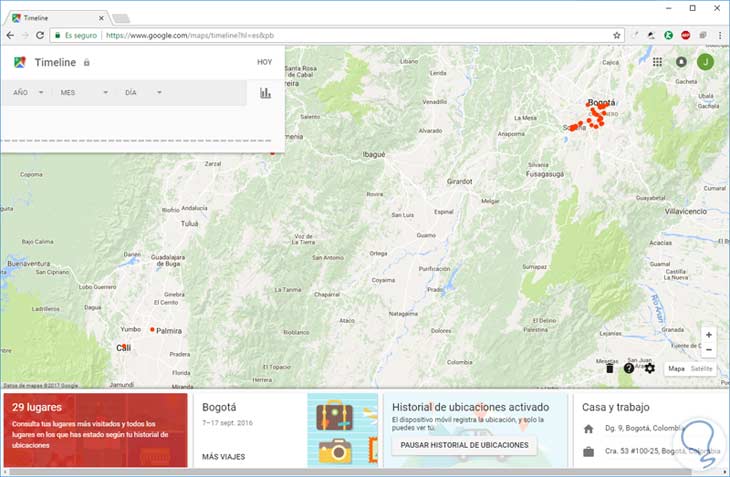Screen dimensions: 730x477
Task: Open Chrome three-dot menu
Action: point(720,35)
